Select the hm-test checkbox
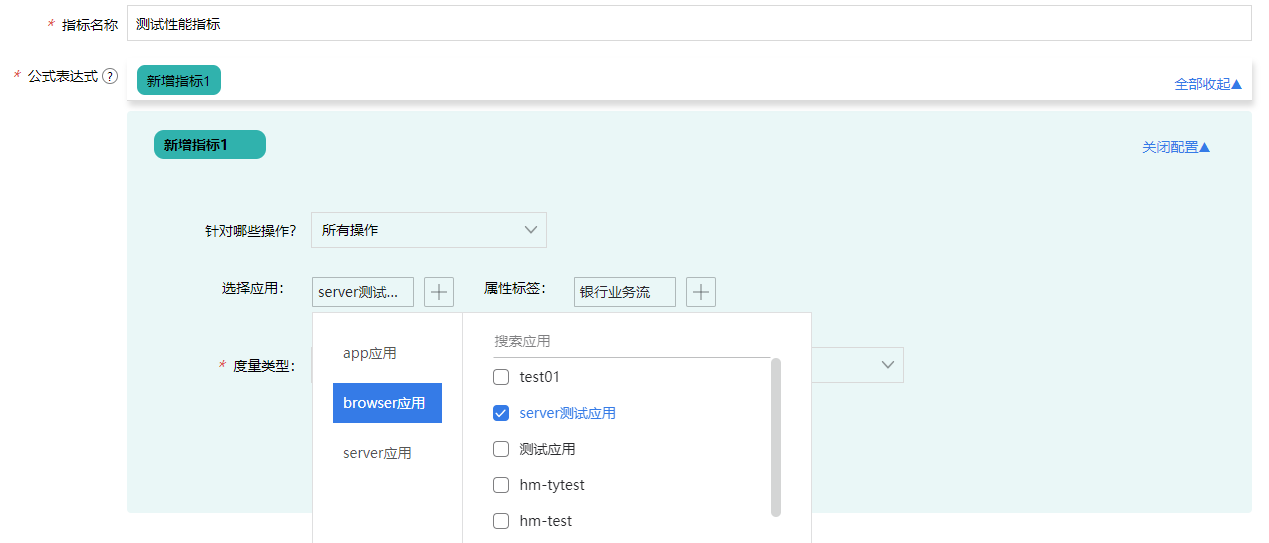This screenshot has height=543, width=1269. point(501,521)
